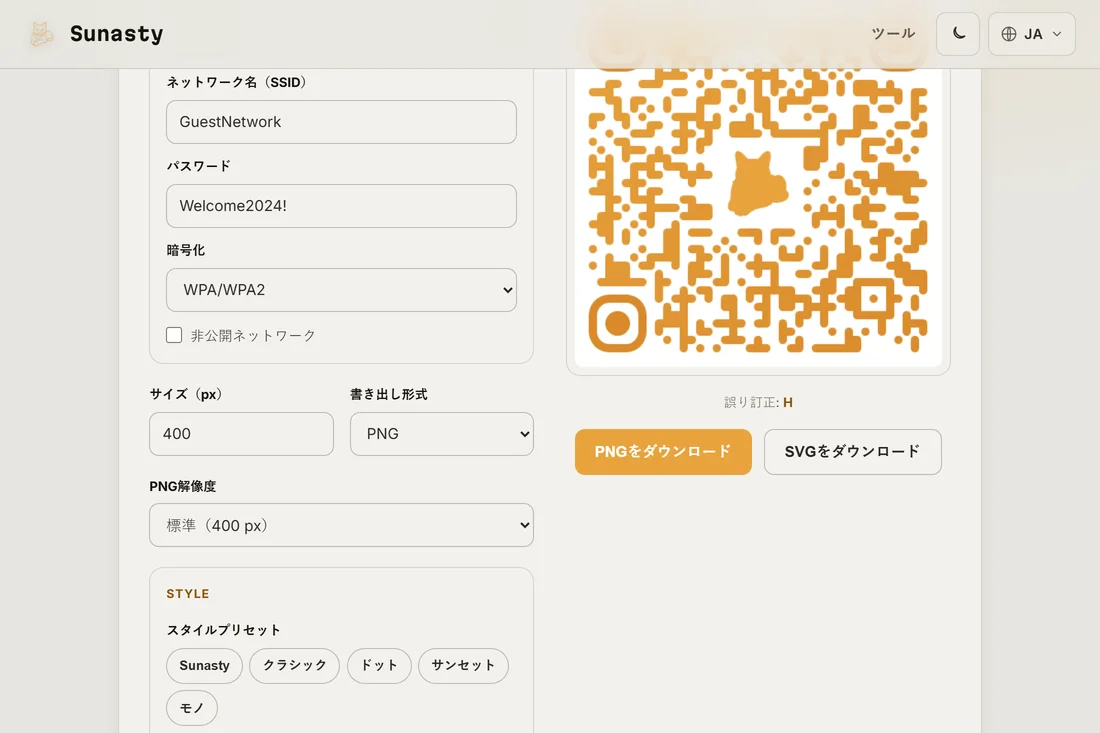Click the STYLE section heading
This screenshot has height=733, width=1100.
coord(187,594)
